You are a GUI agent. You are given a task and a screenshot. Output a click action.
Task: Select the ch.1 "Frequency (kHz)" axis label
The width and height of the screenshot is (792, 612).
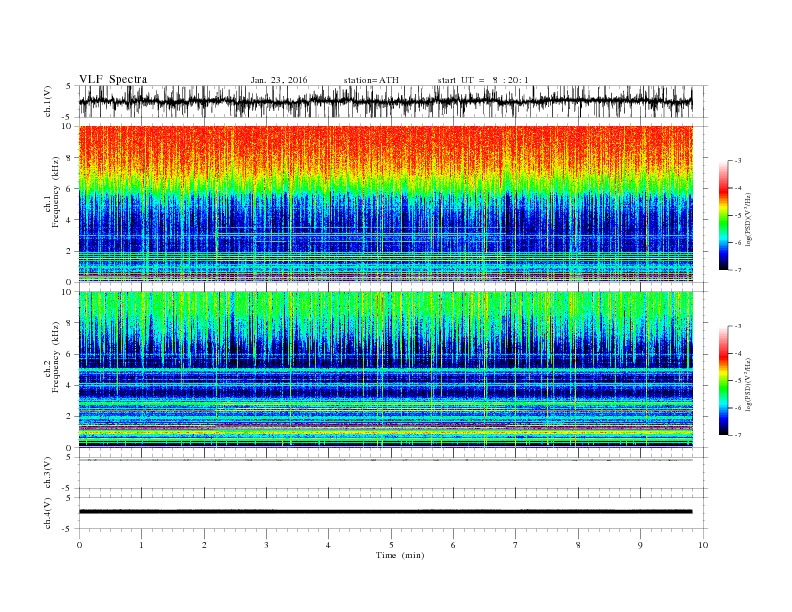click(x=55, y=192)
